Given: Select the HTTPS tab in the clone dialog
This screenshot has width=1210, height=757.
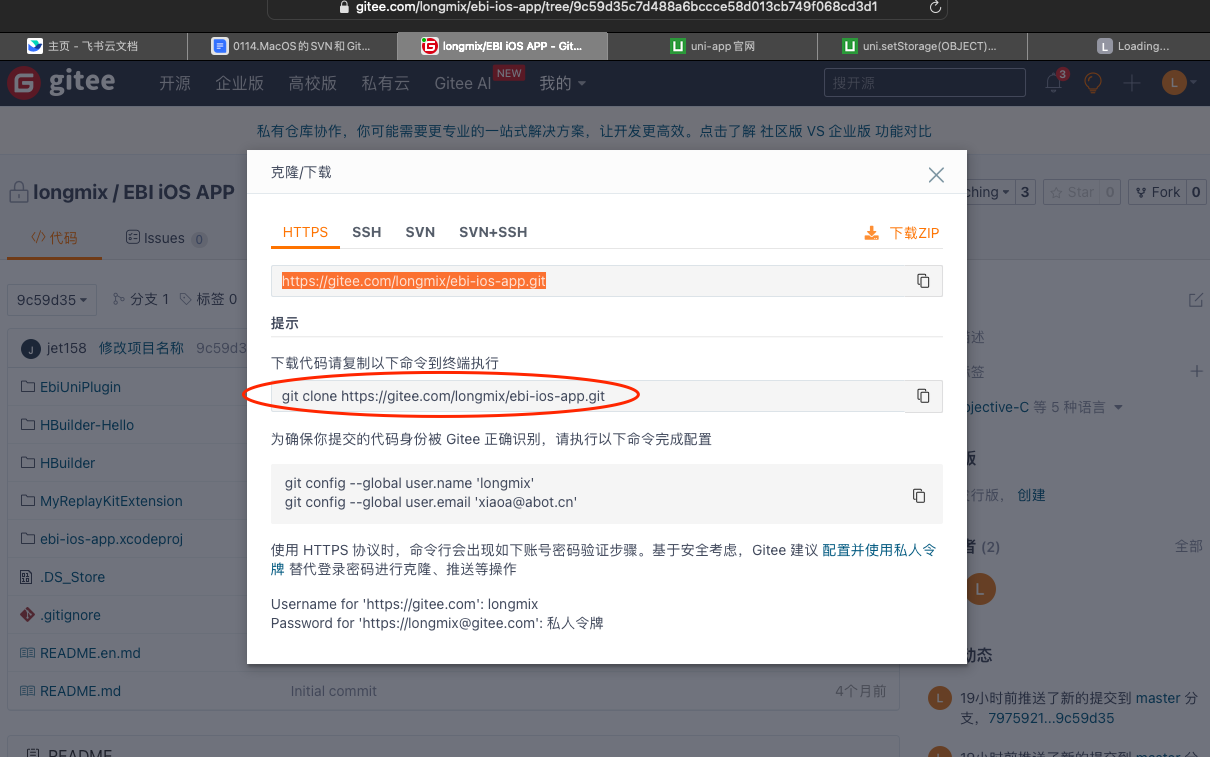Looking at the screenshot, I should (305, 232).
